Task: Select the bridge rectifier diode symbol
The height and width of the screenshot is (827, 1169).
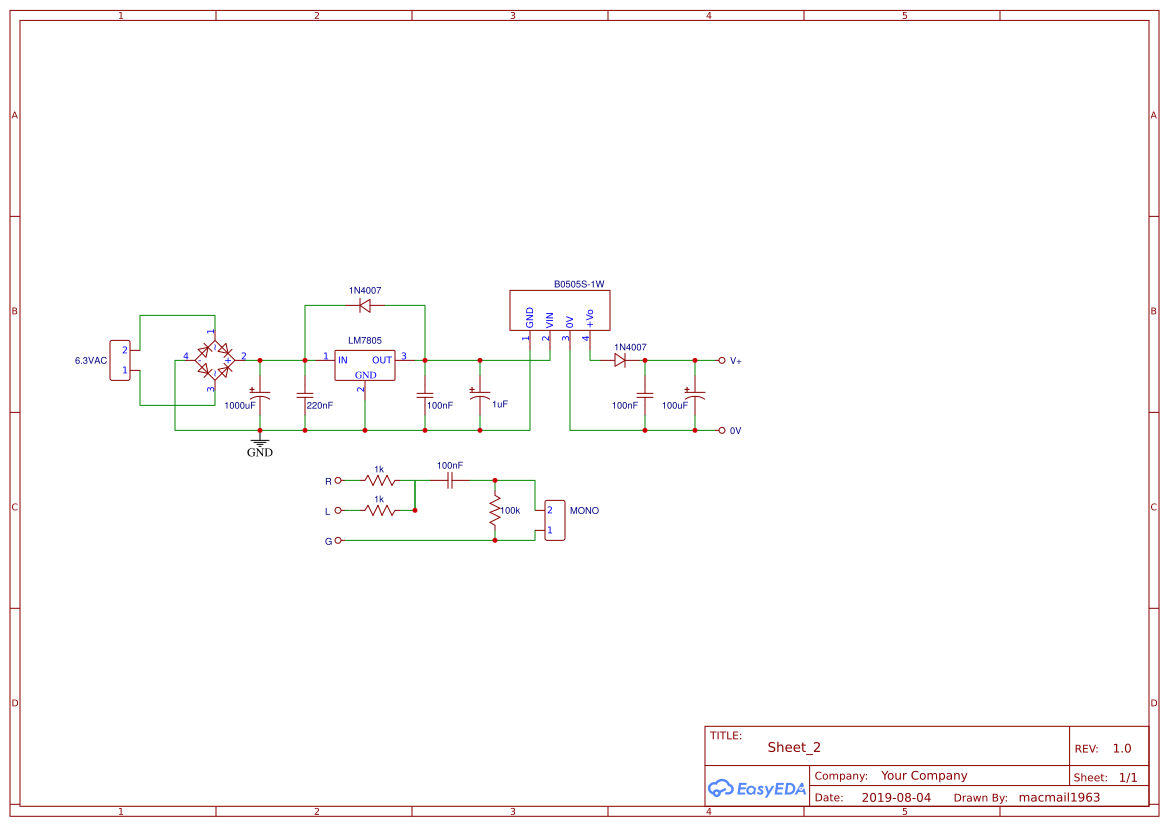Action: click(x=215, y=360)
